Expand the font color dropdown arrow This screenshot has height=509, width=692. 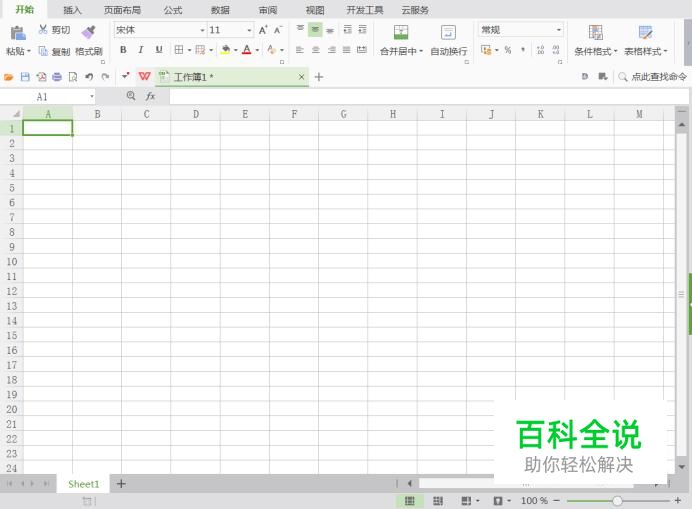[x=257, y=50]
